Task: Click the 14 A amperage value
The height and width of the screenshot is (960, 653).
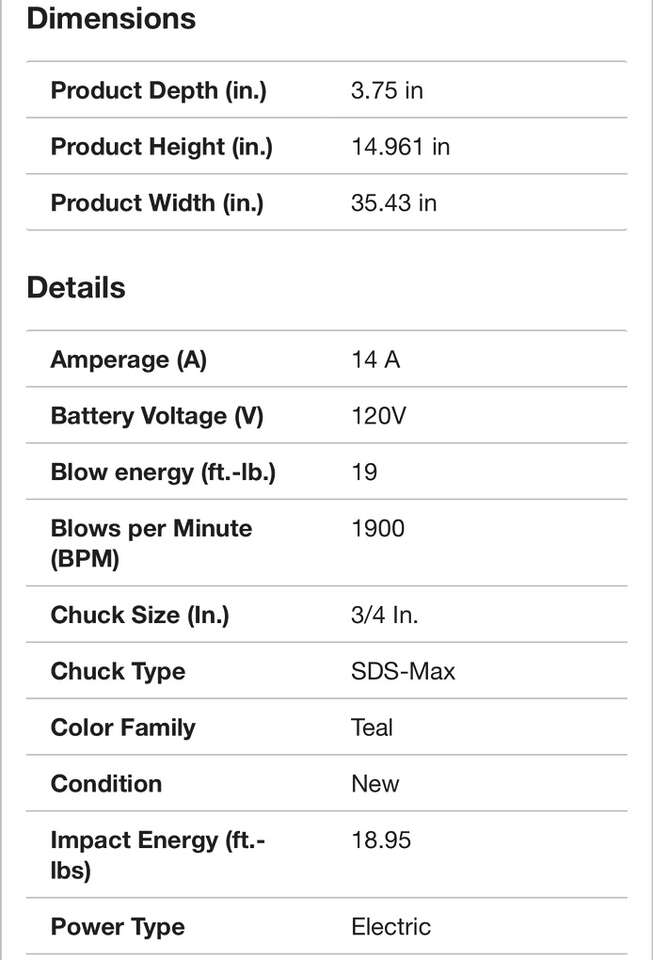Action: coord(375,360)
